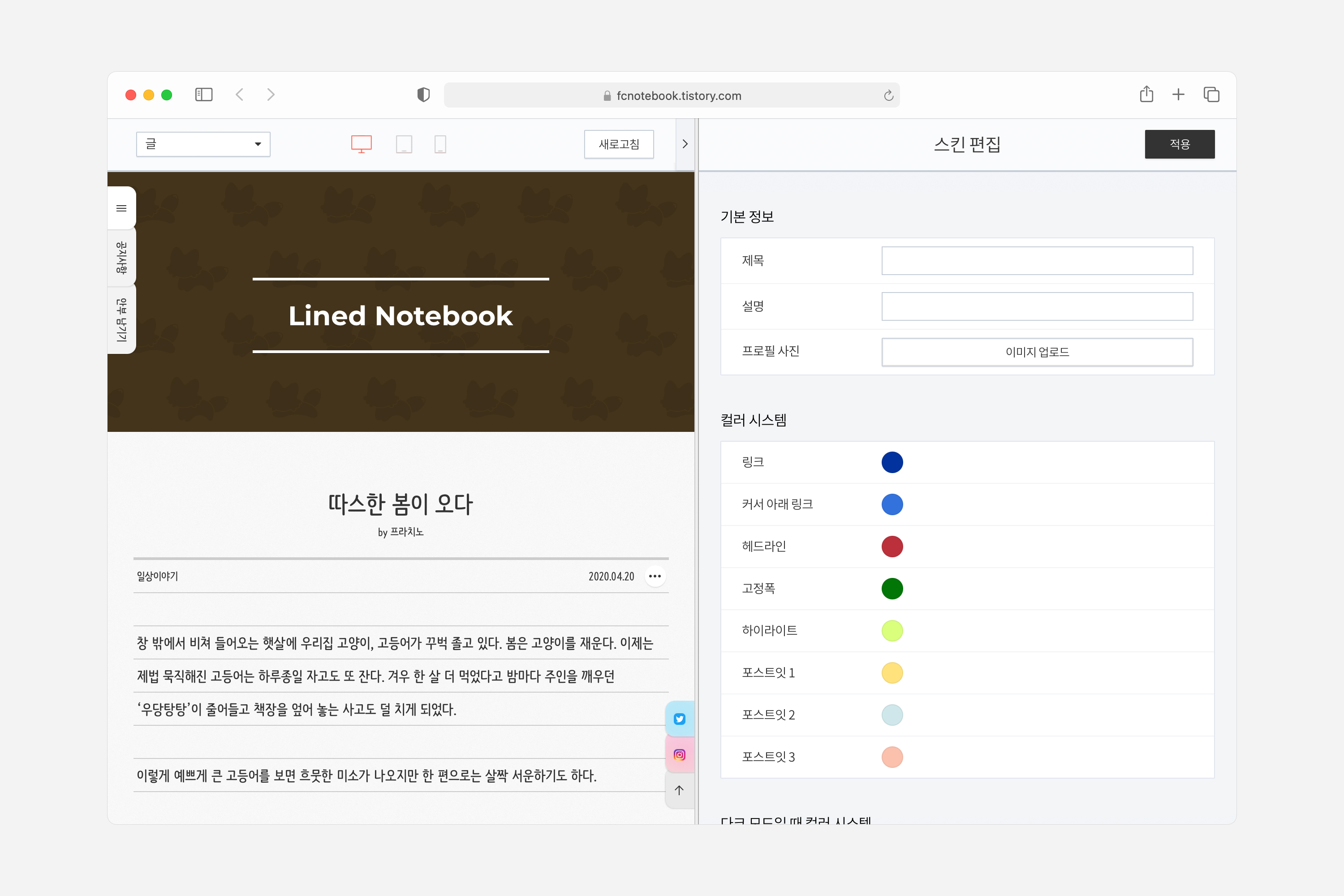Apply skin changes with 적용 button

coord(1180,144)
